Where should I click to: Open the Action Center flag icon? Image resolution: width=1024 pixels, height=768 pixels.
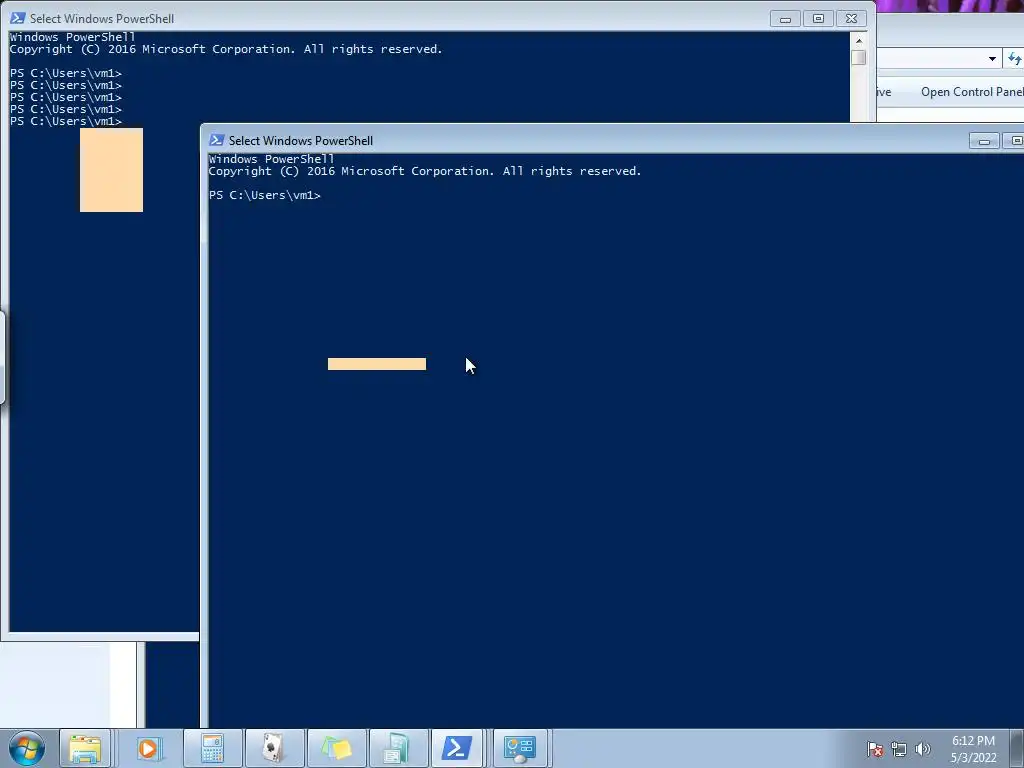[x=875, y=749]
